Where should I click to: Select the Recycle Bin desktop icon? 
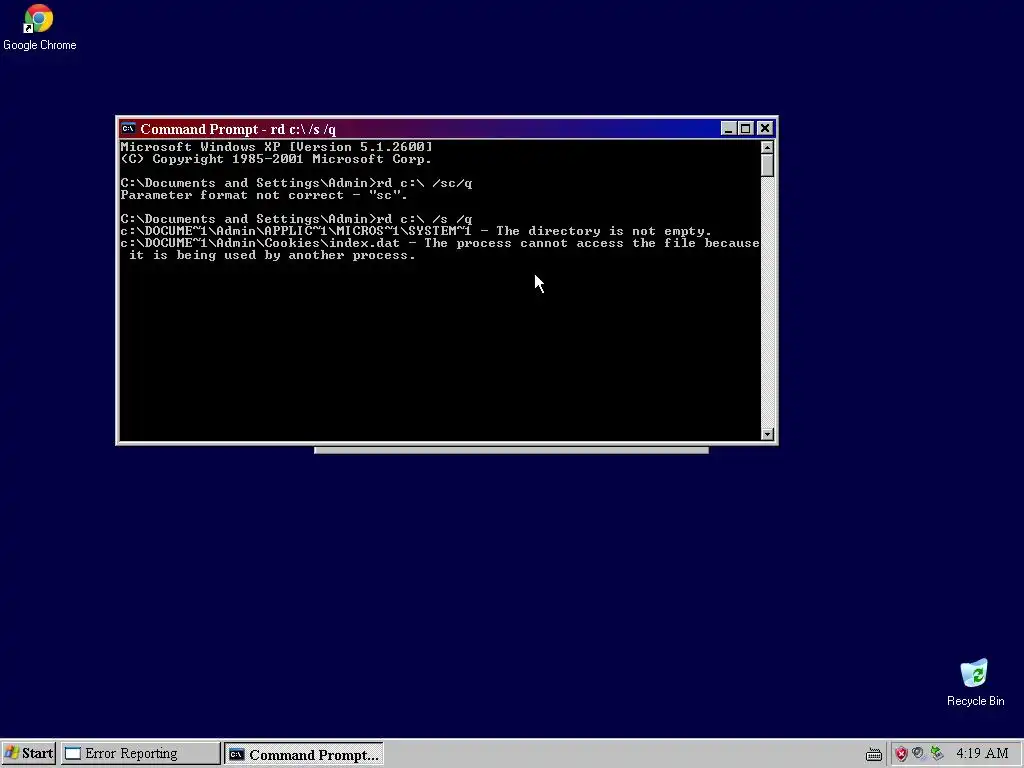[x=975, y=682]
